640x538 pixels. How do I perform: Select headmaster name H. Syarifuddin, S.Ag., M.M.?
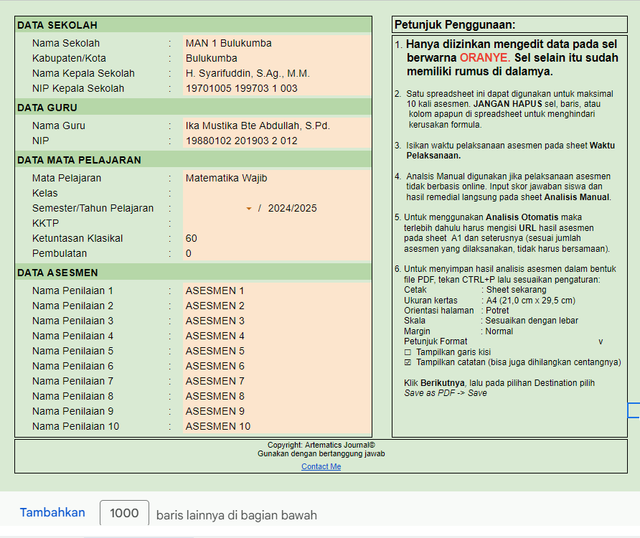277,73
